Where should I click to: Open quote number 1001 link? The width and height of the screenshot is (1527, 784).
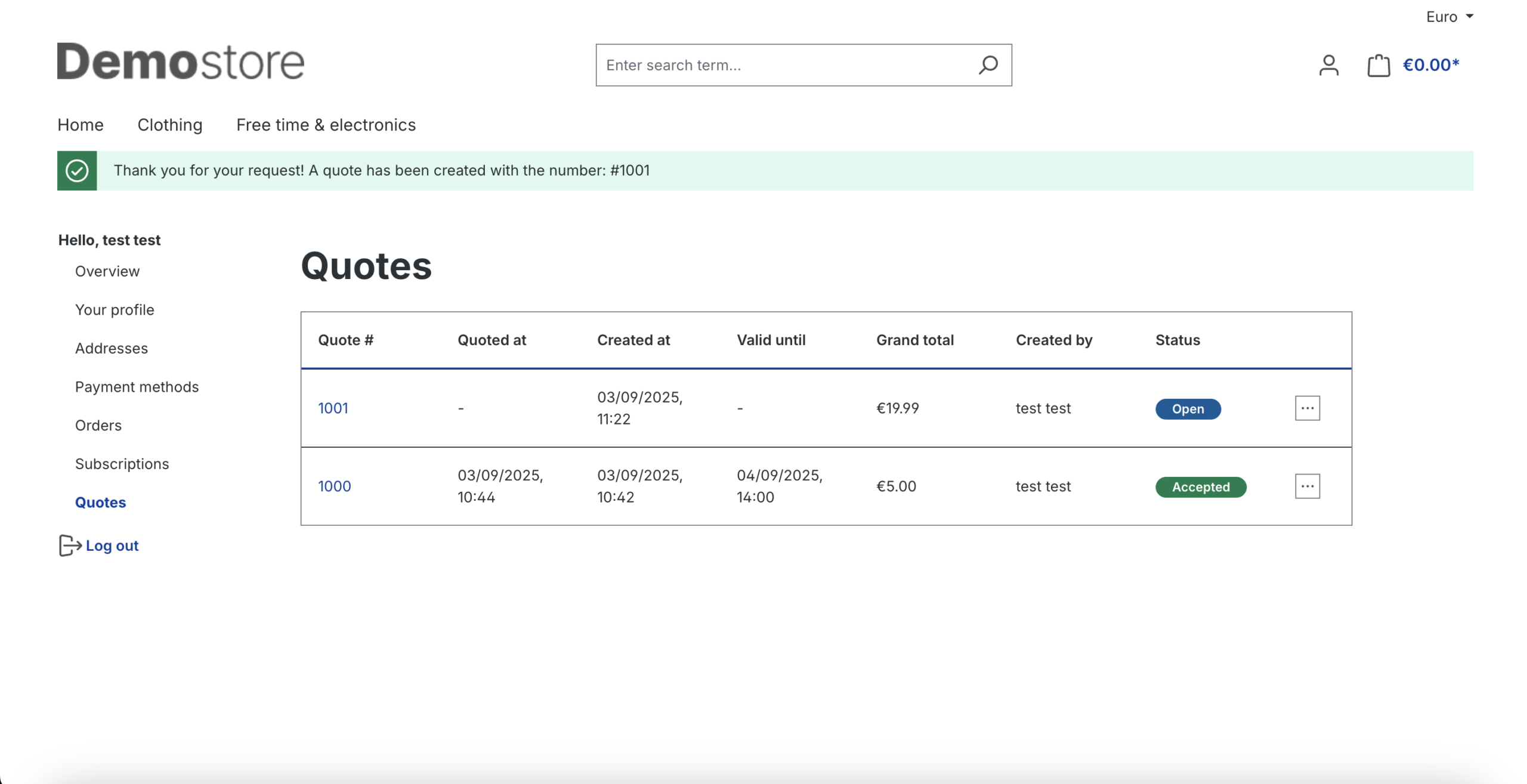(333, 408)
